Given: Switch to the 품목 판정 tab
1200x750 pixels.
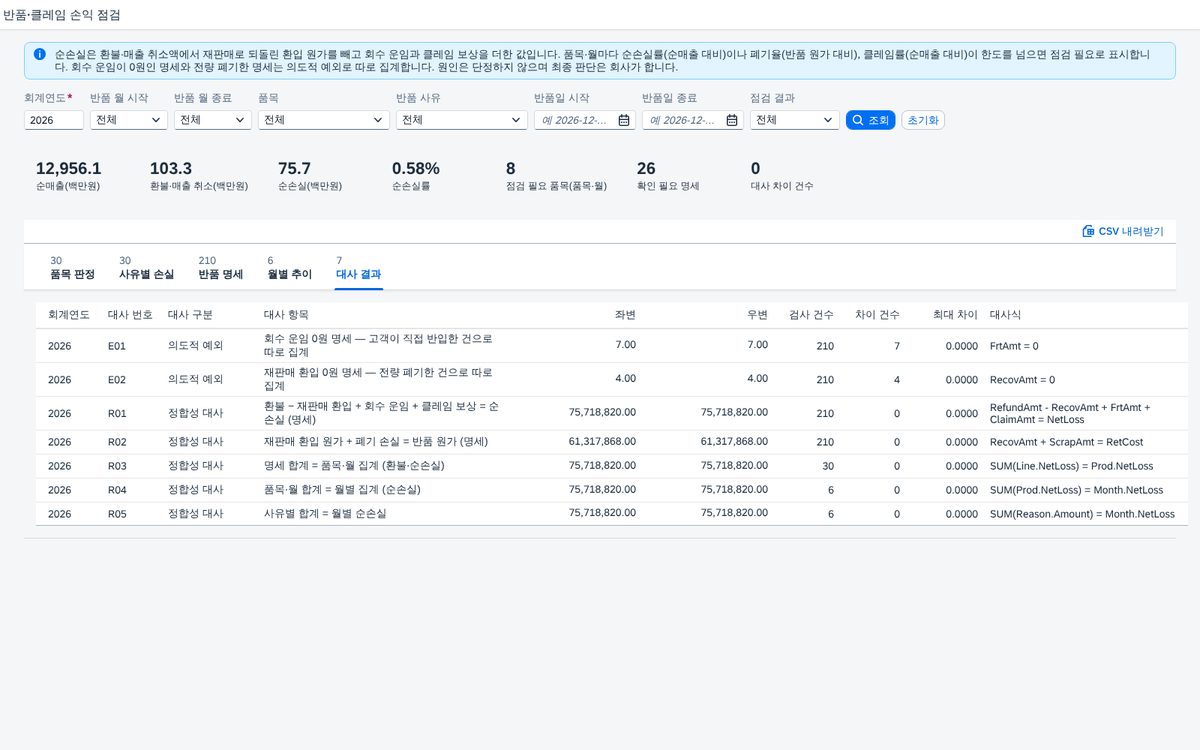Looking at the screenshot, I should click(72, 267).
